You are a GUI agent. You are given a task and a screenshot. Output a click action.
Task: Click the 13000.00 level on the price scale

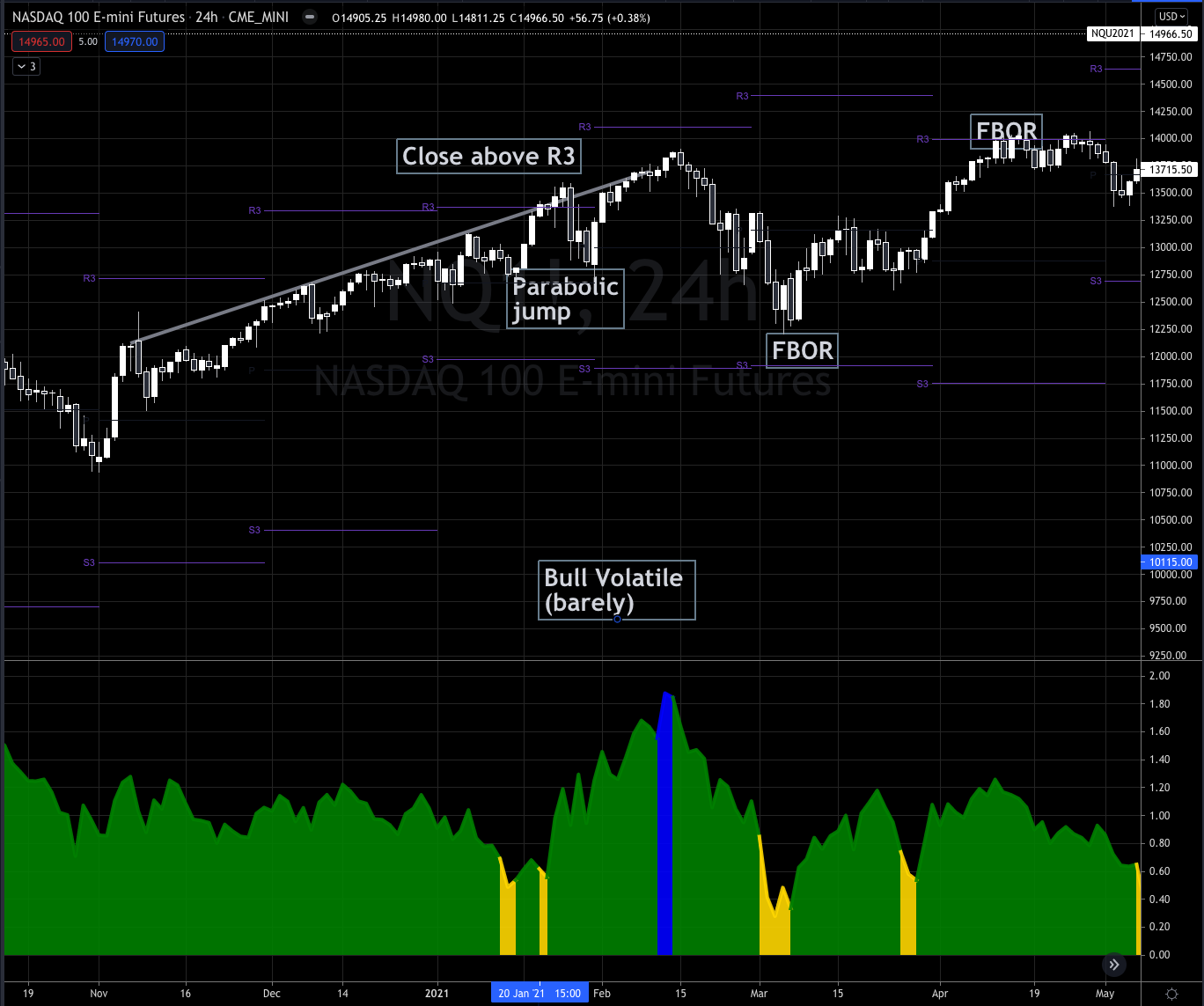click(1170, 247)
